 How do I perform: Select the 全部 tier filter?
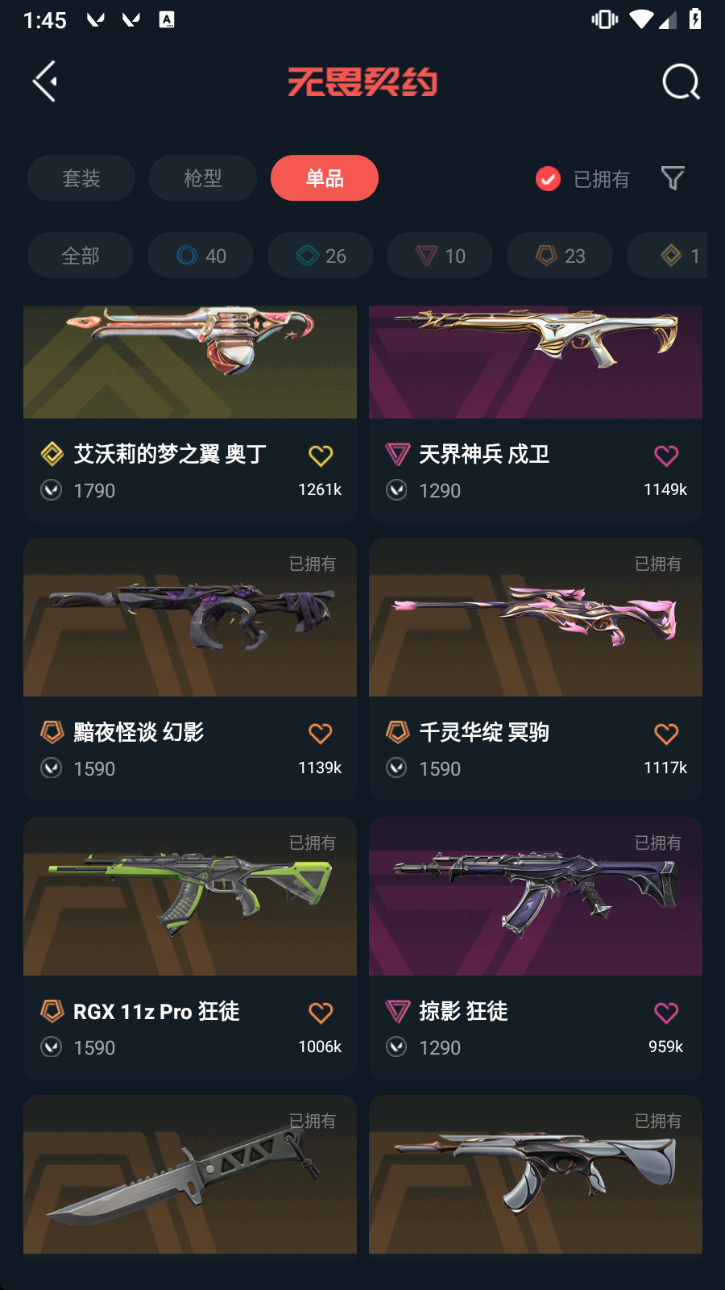[x=80, y=256]
